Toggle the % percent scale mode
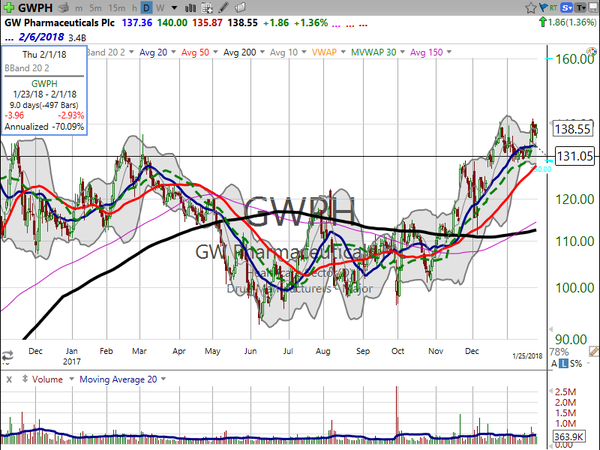 tap(578, 364)
